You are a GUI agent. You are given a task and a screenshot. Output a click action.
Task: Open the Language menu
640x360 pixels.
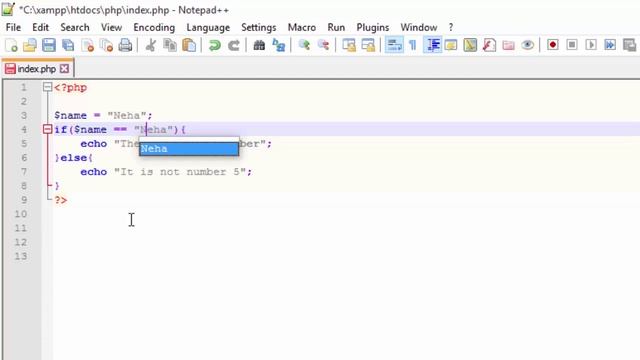(208, 27)
